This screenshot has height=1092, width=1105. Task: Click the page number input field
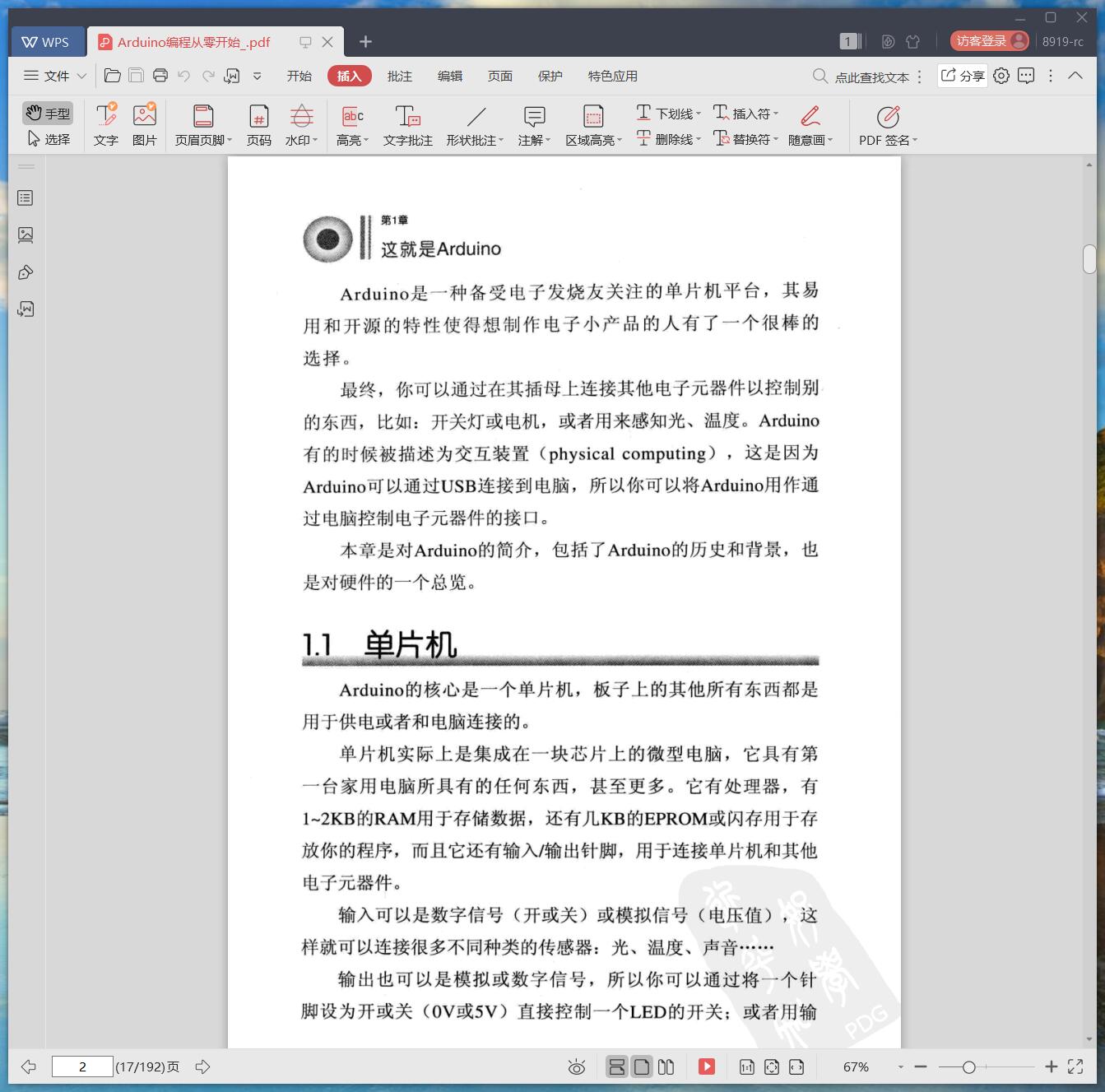(82, 1066)
